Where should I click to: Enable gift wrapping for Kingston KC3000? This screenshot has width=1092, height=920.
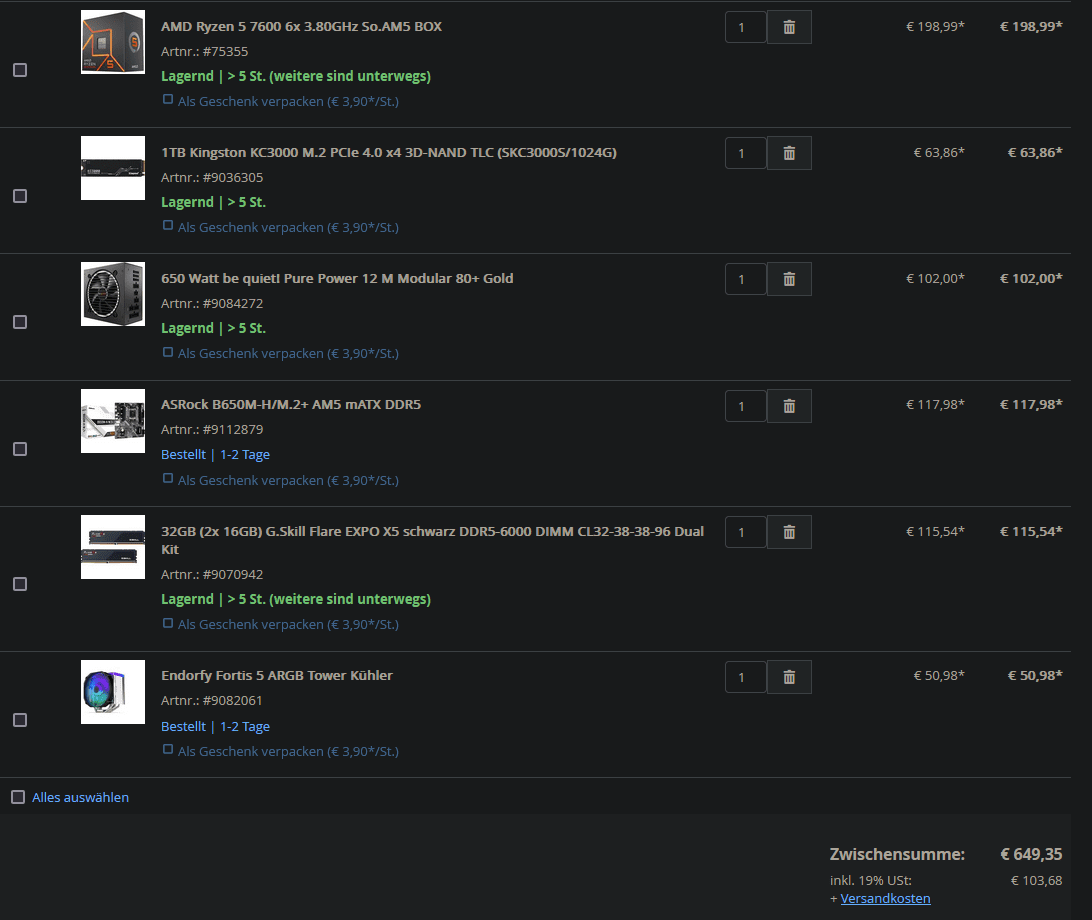168,226
